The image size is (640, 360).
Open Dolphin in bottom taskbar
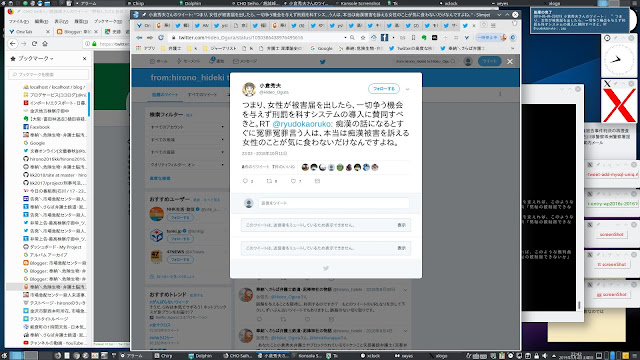click(200, 356)
